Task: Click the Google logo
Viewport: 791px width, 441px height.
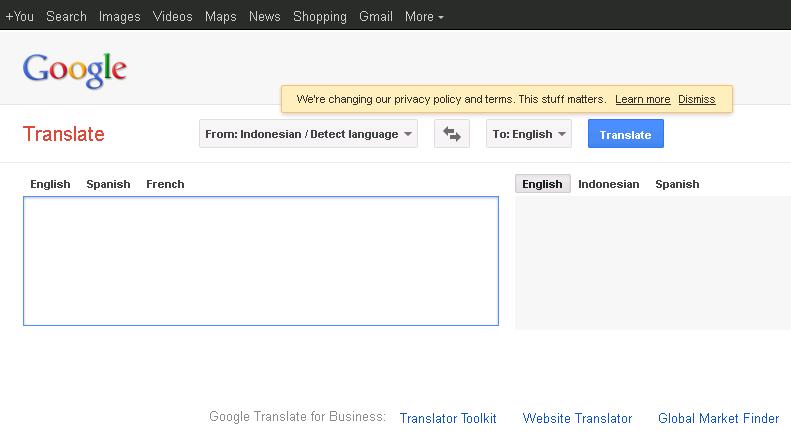Action: [75, 70]
